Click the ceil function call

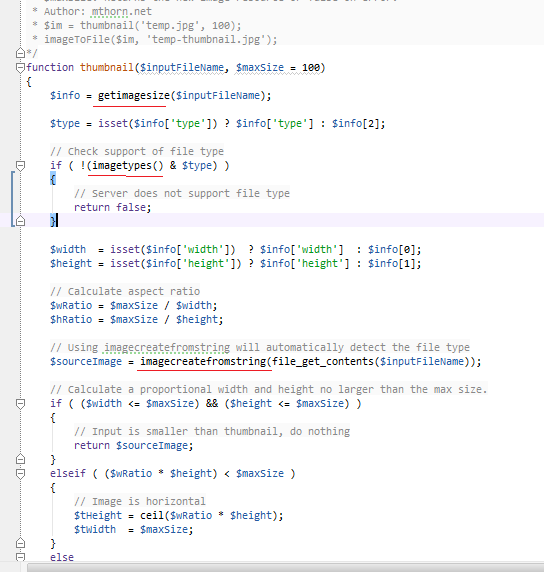(152, 515)
